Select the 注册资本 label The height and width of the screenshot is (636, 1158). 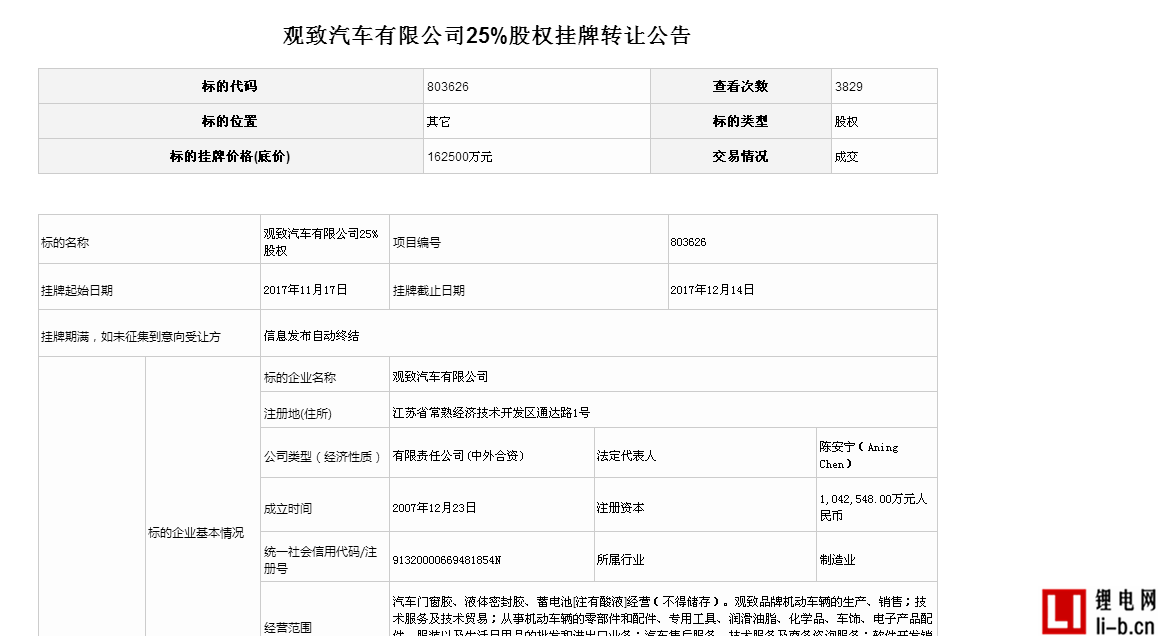(x=620, y=508)
